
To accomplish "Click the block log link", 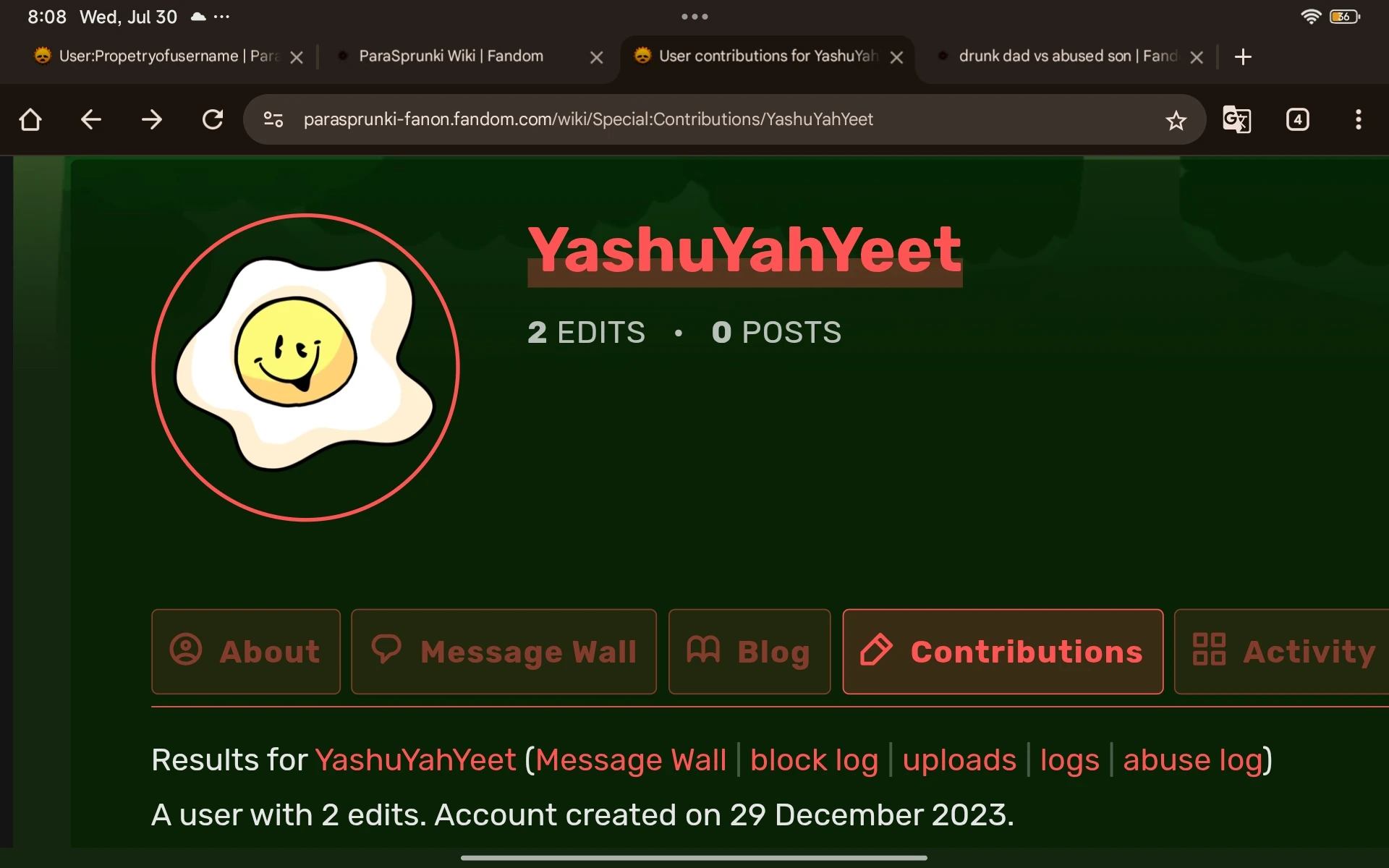I will [x=814, y=760].
